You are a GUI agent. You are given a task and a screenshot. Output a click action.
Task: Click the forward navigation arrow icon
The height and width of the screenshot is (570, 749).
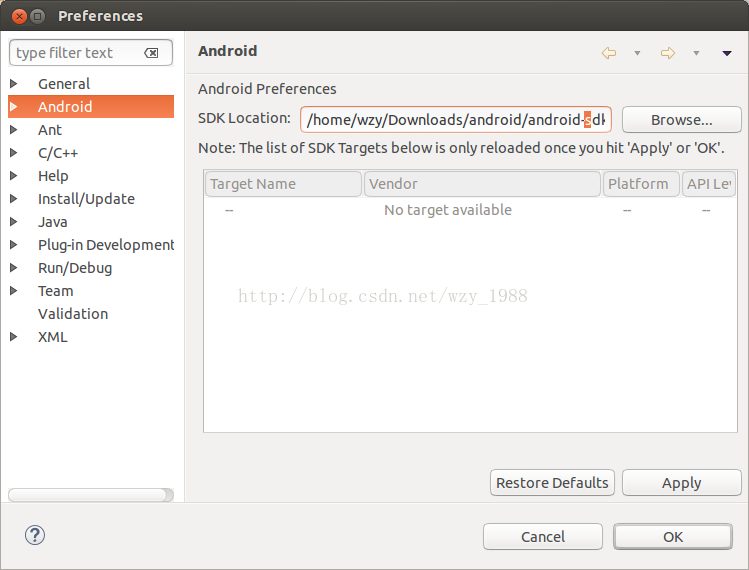(x=668, y=53)
